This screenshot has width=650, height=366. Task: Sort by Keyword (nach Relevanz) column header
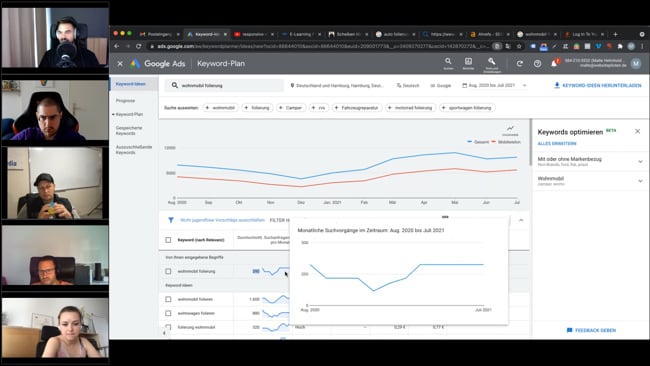tap(201, 240)
